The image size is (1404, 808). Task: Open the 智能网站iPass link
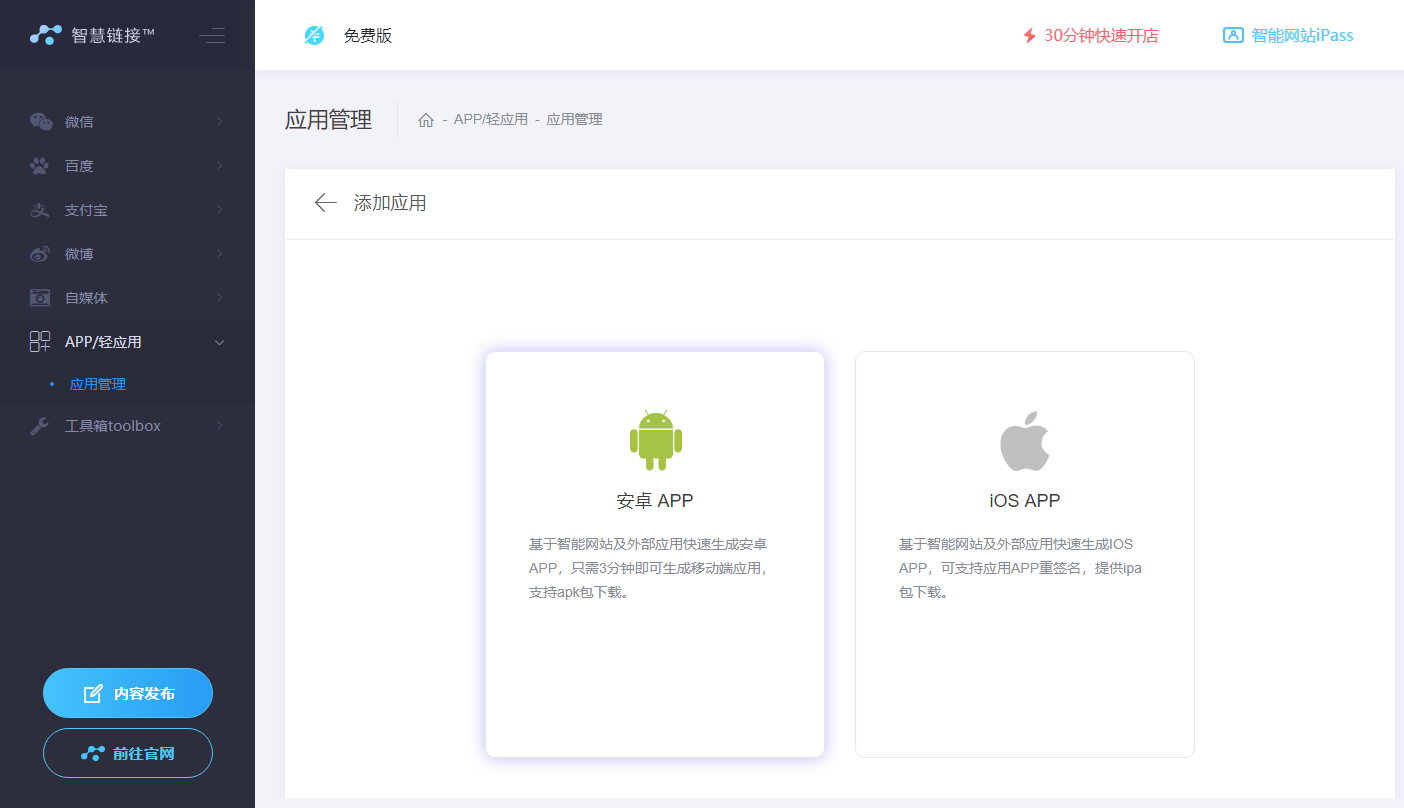1288,35
